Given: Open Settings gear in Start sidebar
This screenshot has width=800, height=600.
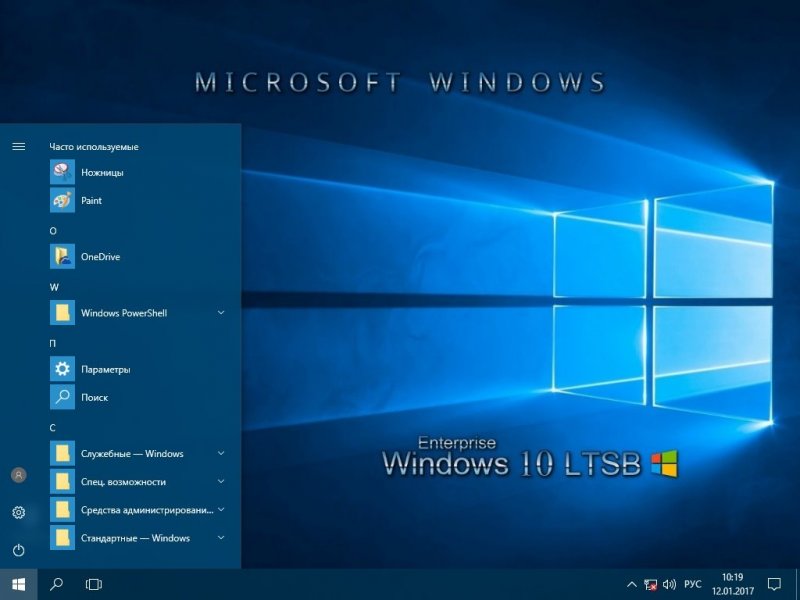Looking at the screenshot, I should click(x=19, y=512).
